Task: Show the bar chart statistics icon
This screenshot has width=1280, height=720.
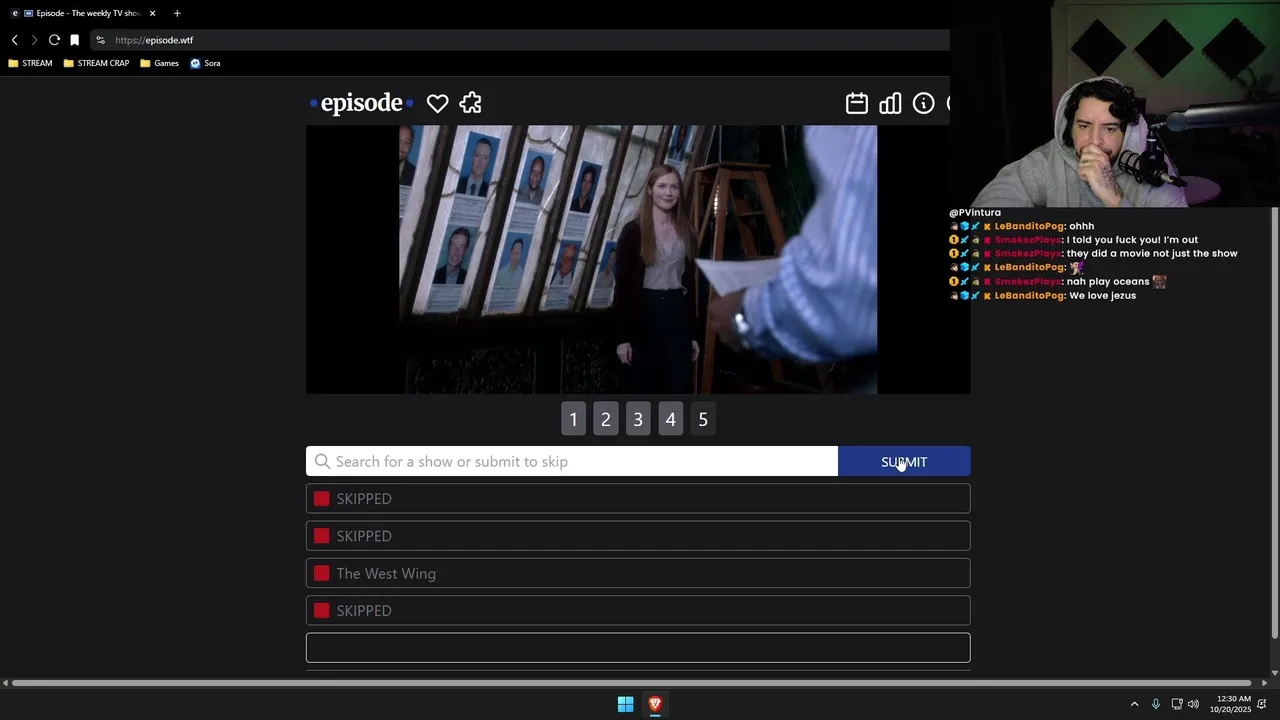Action: [x=890, y=103]
